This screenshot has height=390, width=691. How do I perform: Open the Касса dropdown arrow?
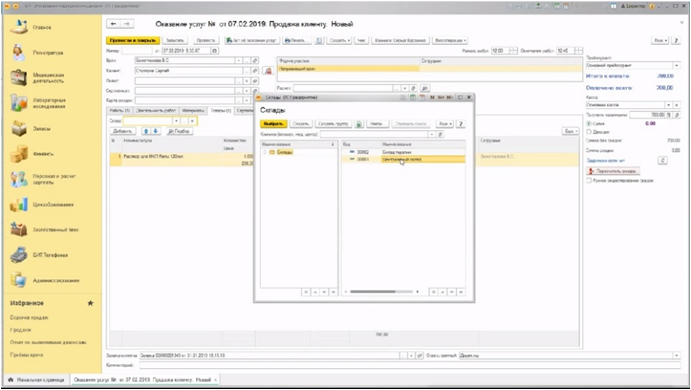pos(669,105)
